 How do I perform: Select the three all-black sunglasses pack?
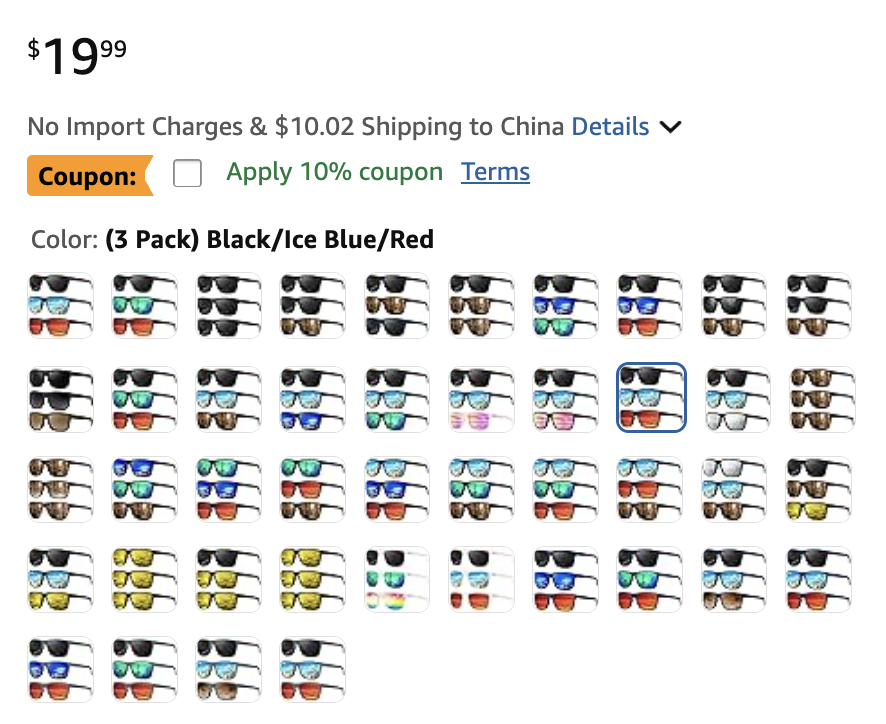229,306
